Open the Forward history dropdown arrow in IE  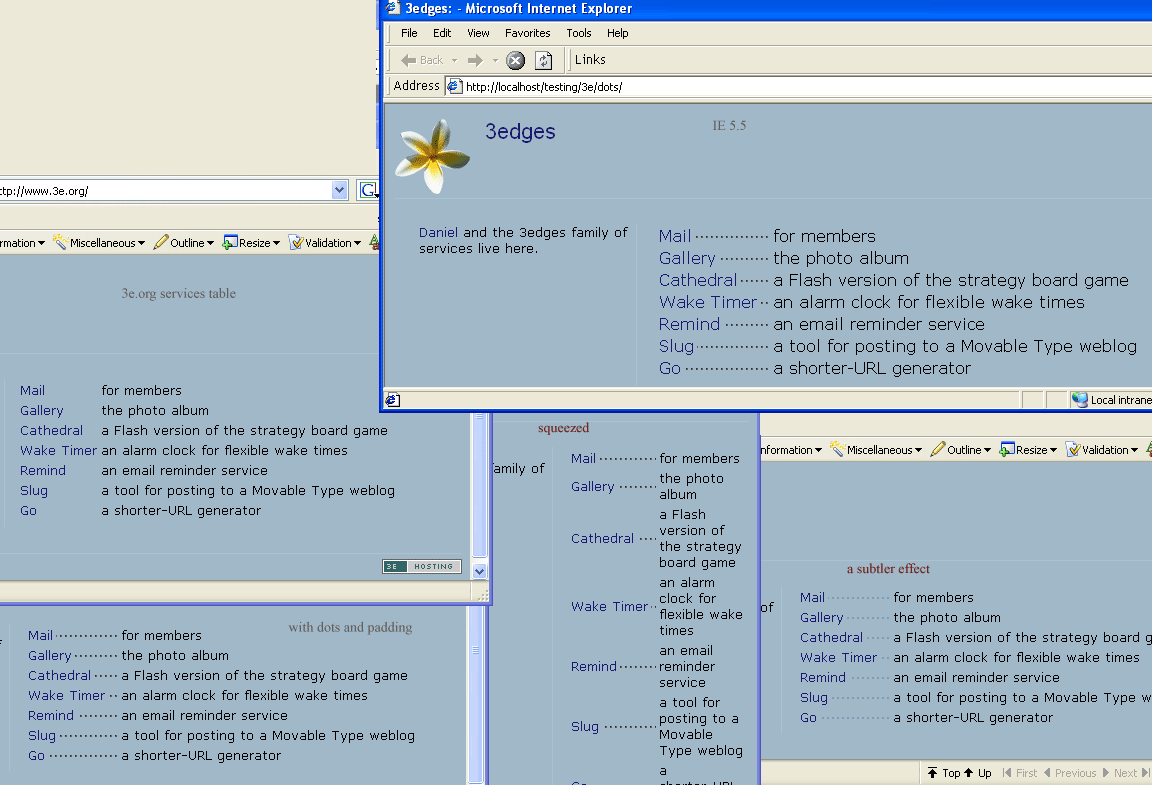click(x=495, y=60)
